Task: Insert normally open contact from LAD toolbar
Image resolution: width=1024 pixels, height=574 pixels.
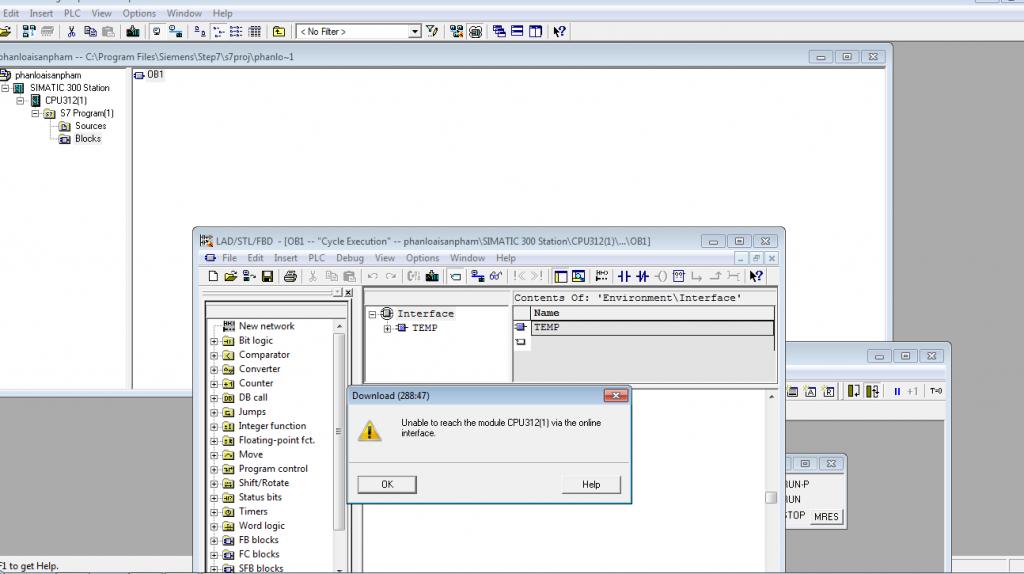Action: tap(624, 276)
